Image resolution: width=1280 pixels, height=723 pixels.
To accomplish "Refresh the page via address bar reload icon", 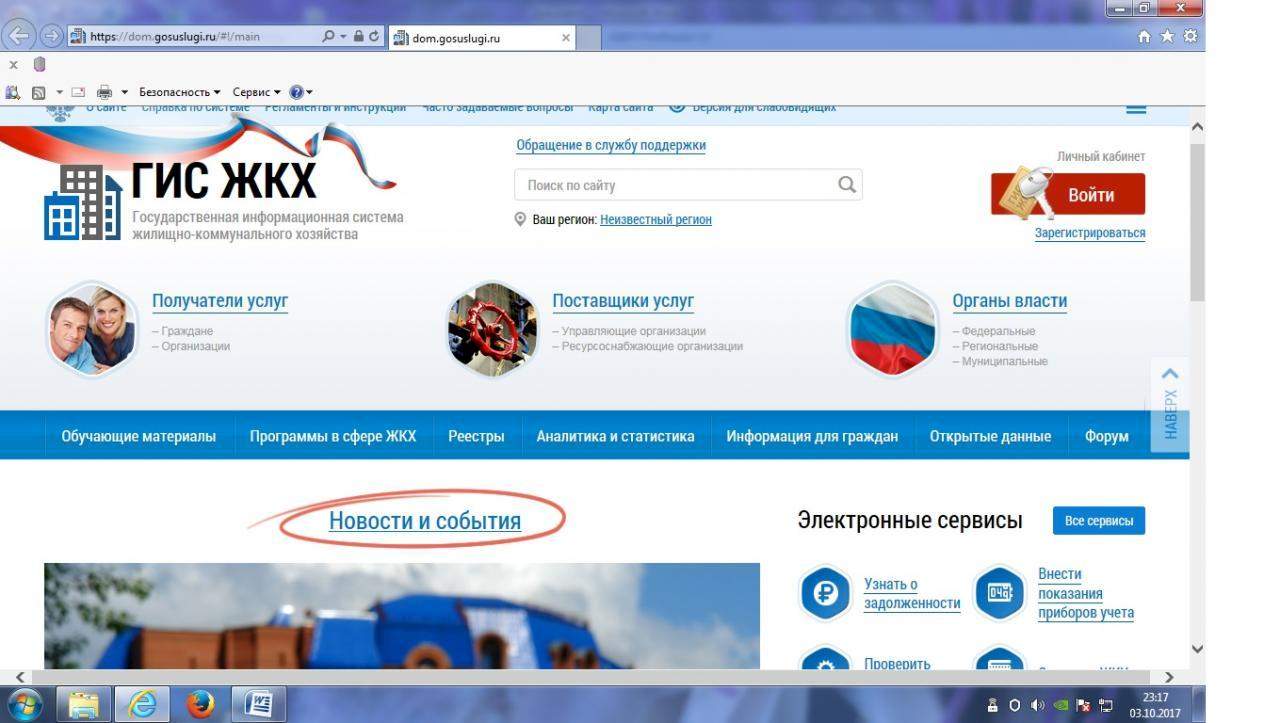I will click(375, 36).
